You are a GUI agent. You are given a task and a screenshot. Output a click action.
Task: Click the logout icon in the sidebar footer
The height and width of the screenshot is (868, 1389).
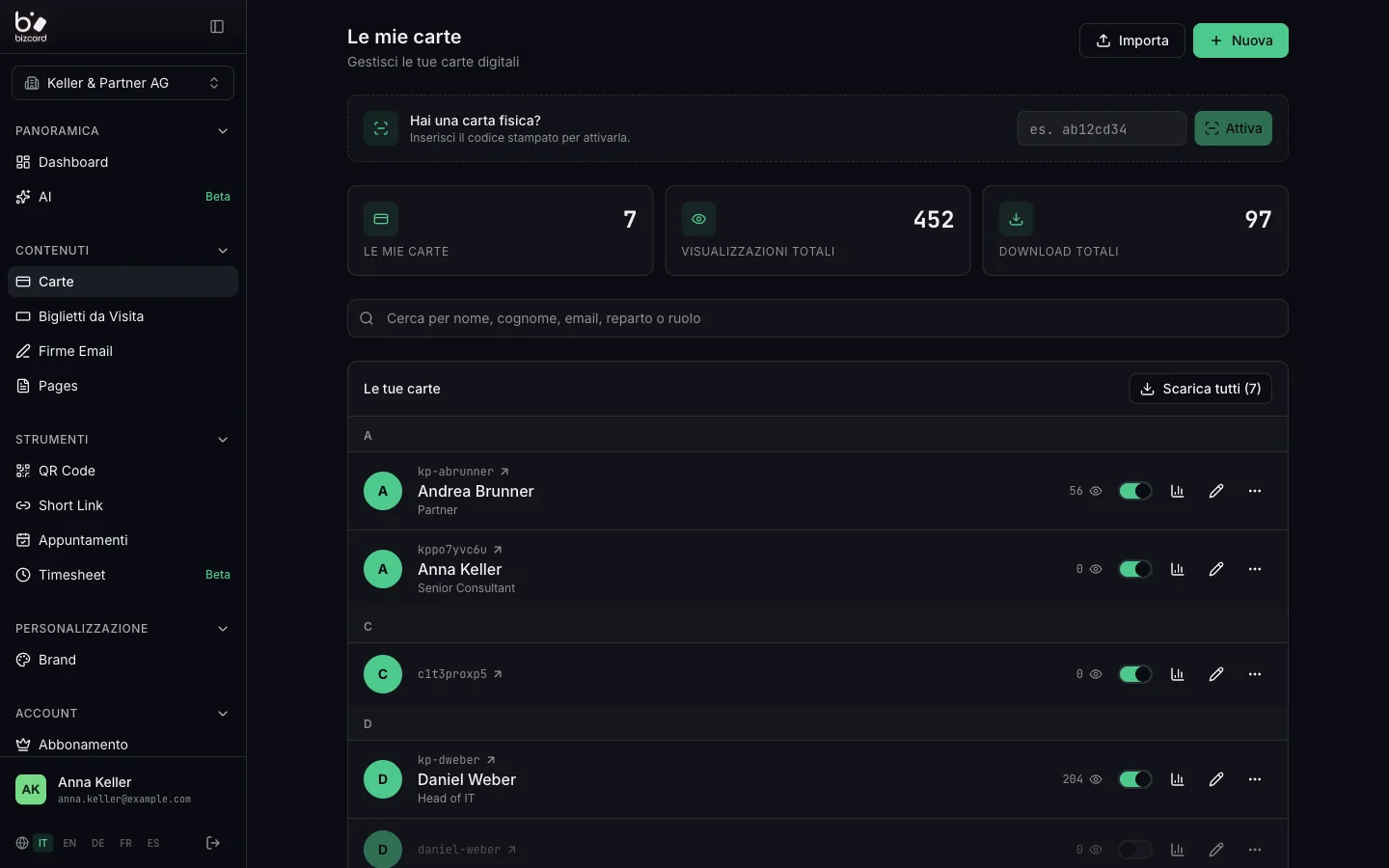[213, 843]
